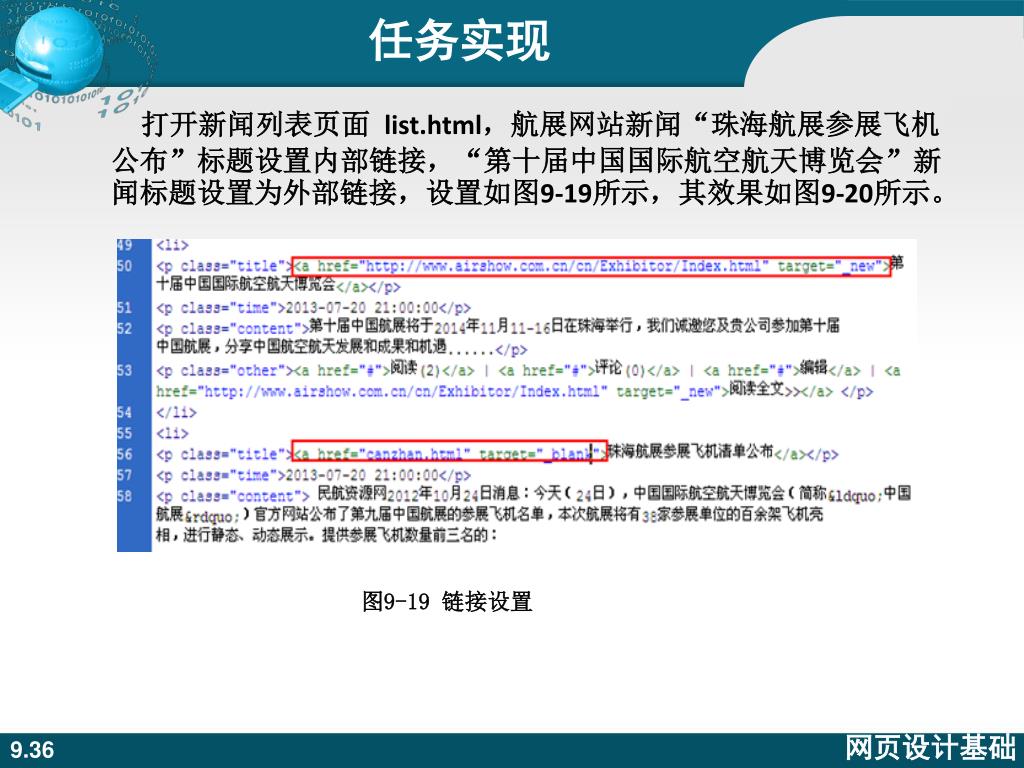
Task: Click the 阅读全文>> link text in the code
Action: click(x=764, y=390)
